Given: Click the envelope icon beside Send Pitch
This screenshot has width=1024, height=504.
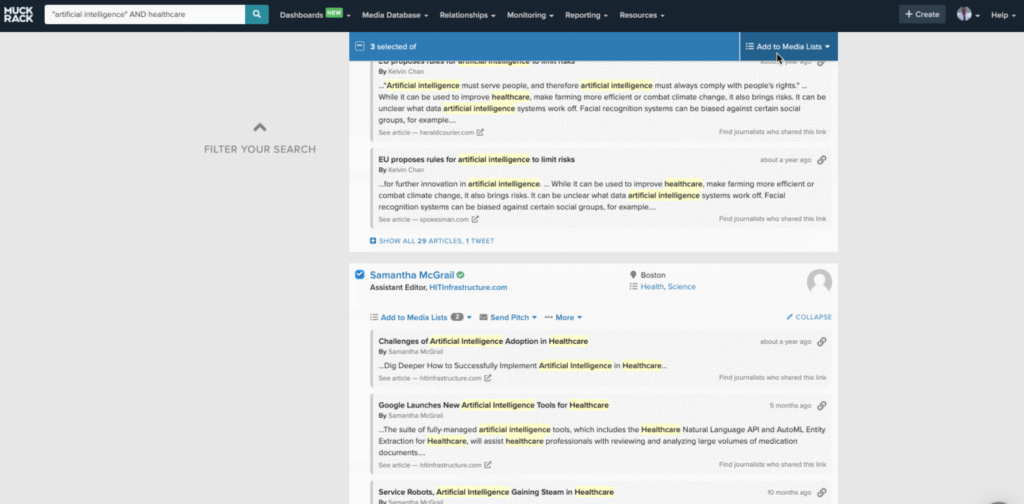Looking at the screenshot, I should (x=483, y=317).
